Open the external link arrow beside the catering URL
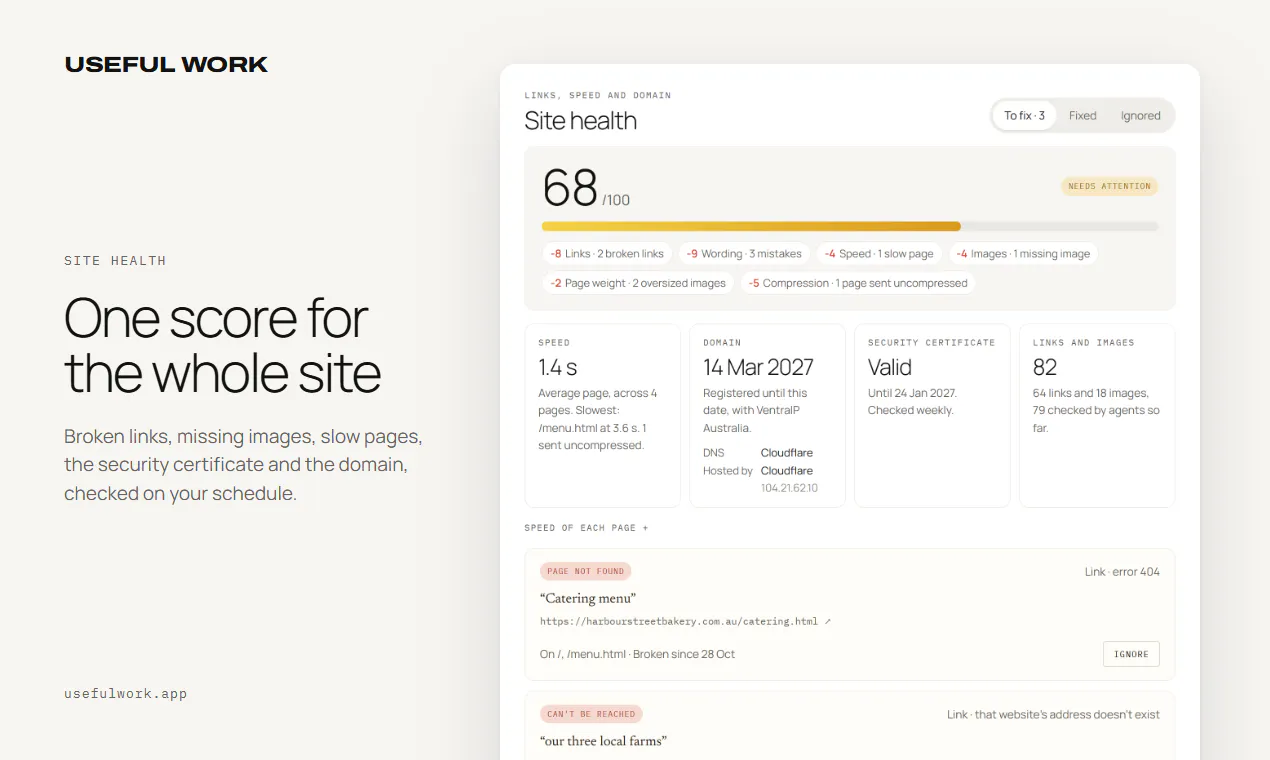The image size is (1270, 760). (x=827, y=621)
